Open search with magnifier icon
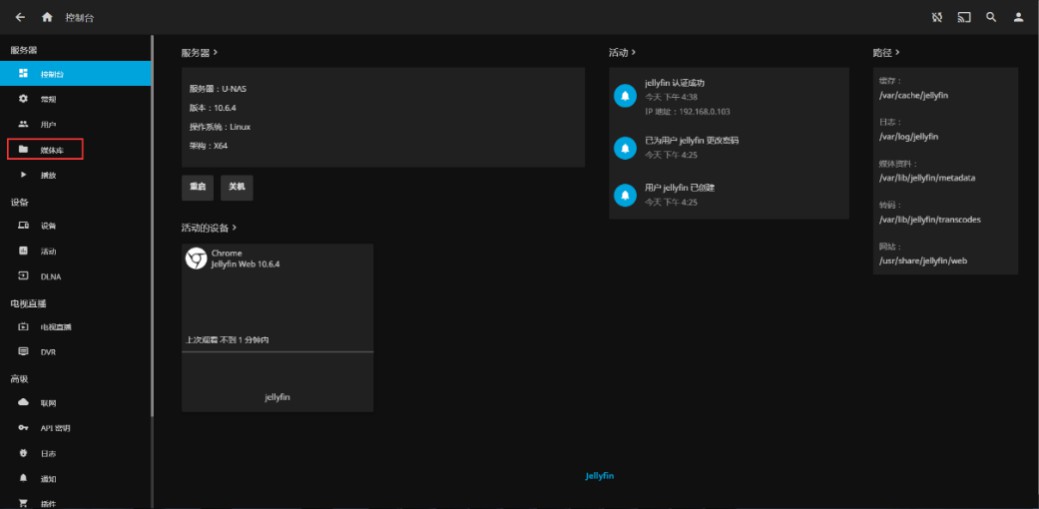The height and width of the screenshot is (509, 1039). click(x=991, y=18)
